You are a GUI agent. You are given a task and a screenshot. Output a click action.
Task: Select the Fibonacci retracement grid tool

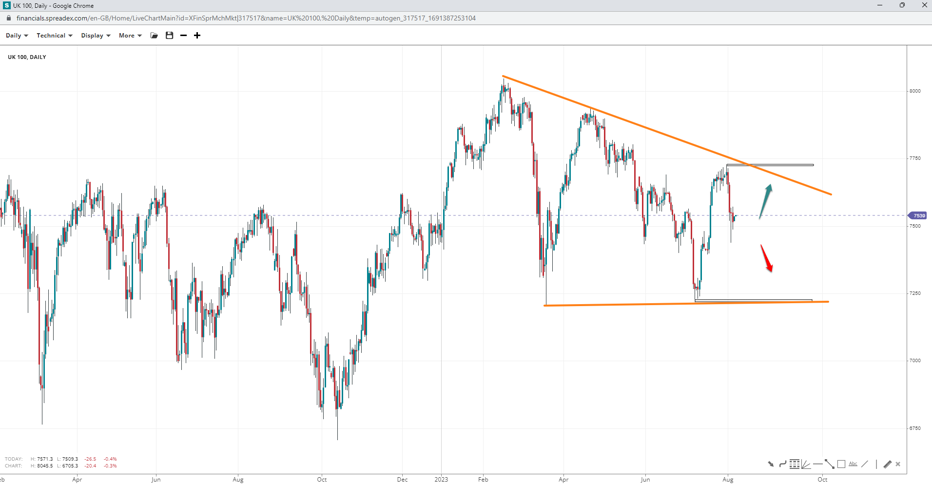(x=794, y=464)
